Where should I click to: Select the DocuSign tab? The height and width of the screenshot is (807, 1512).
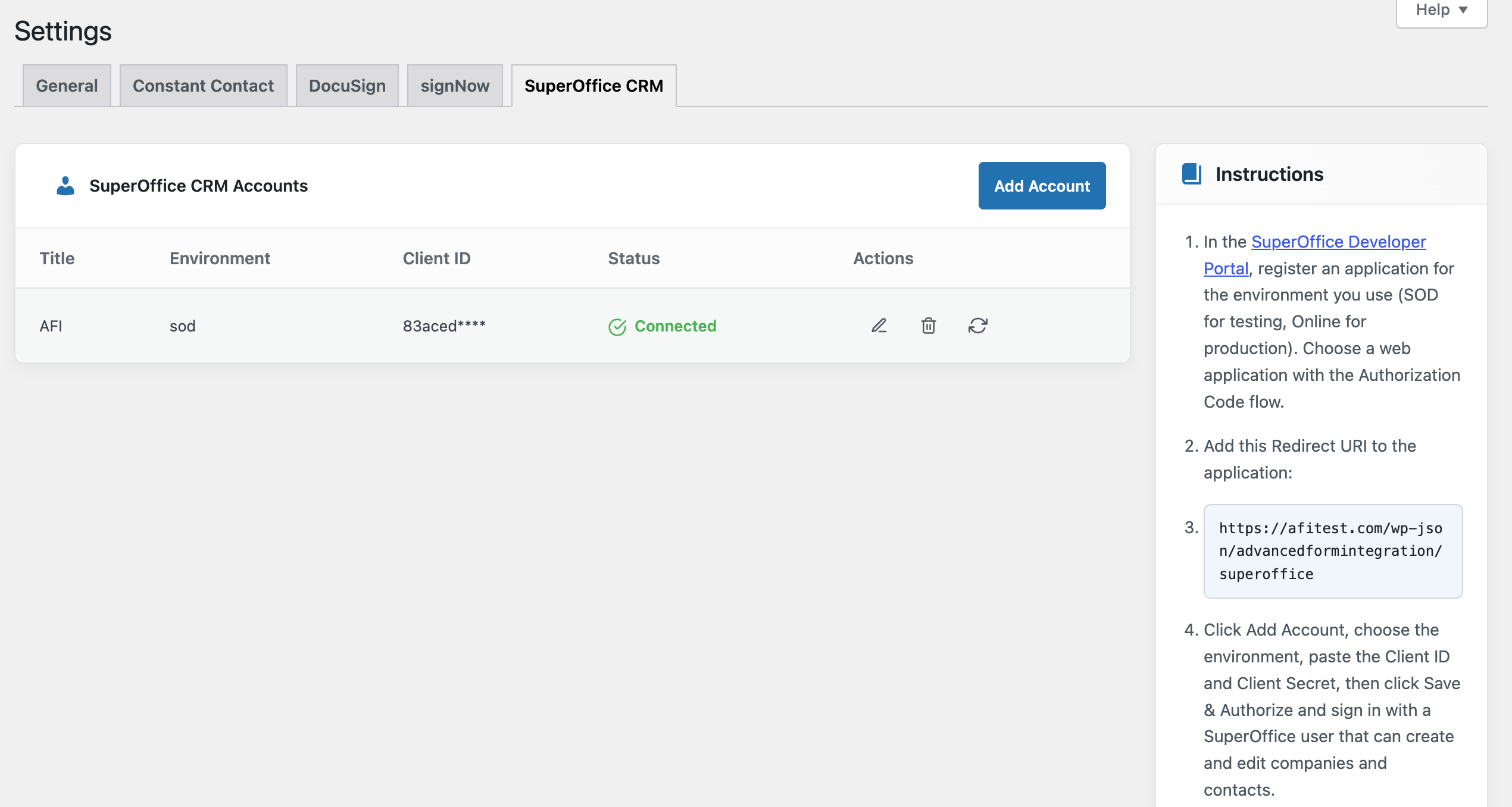347,86
